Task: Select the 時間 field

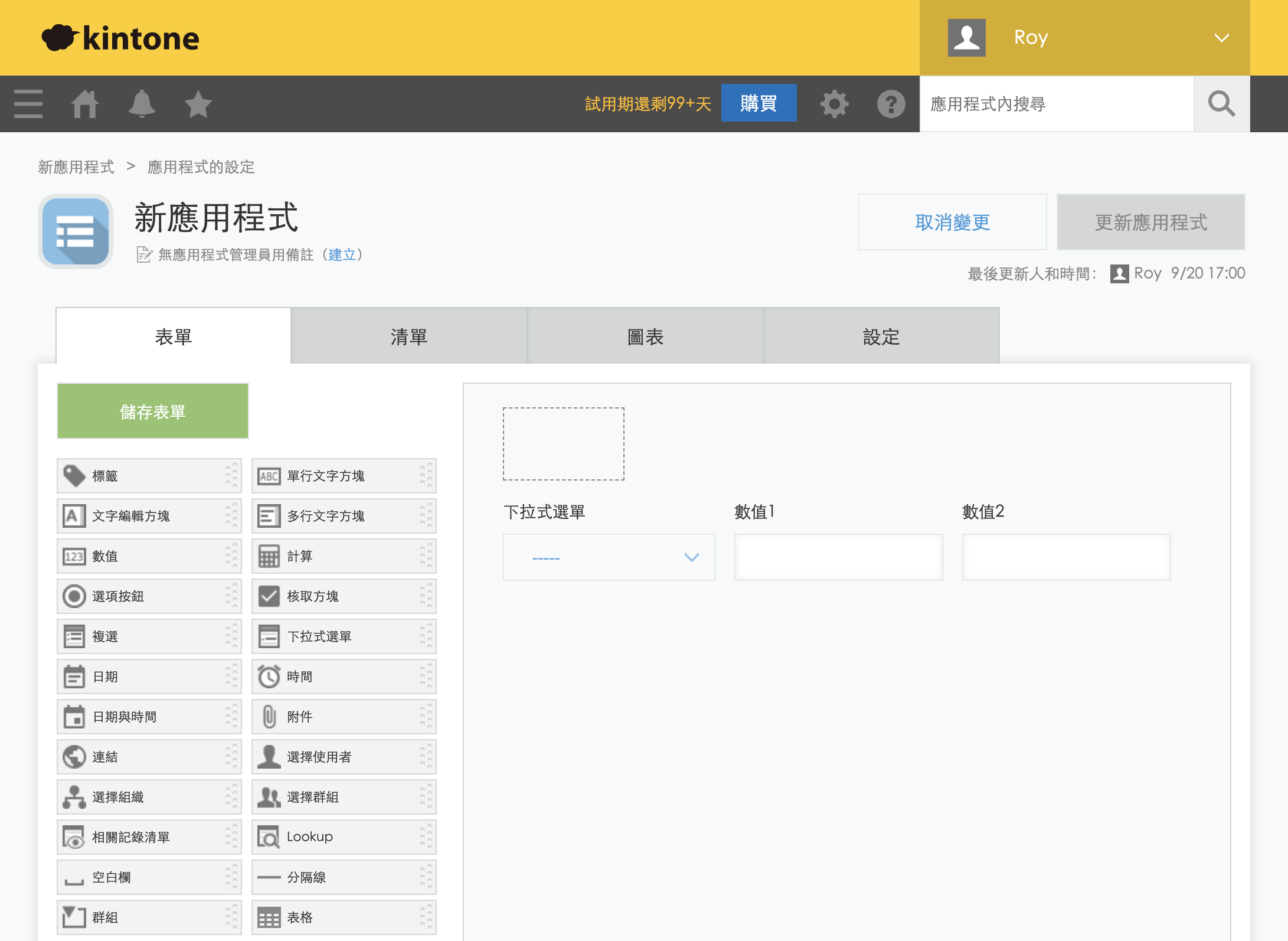Action: click(344, 677)
